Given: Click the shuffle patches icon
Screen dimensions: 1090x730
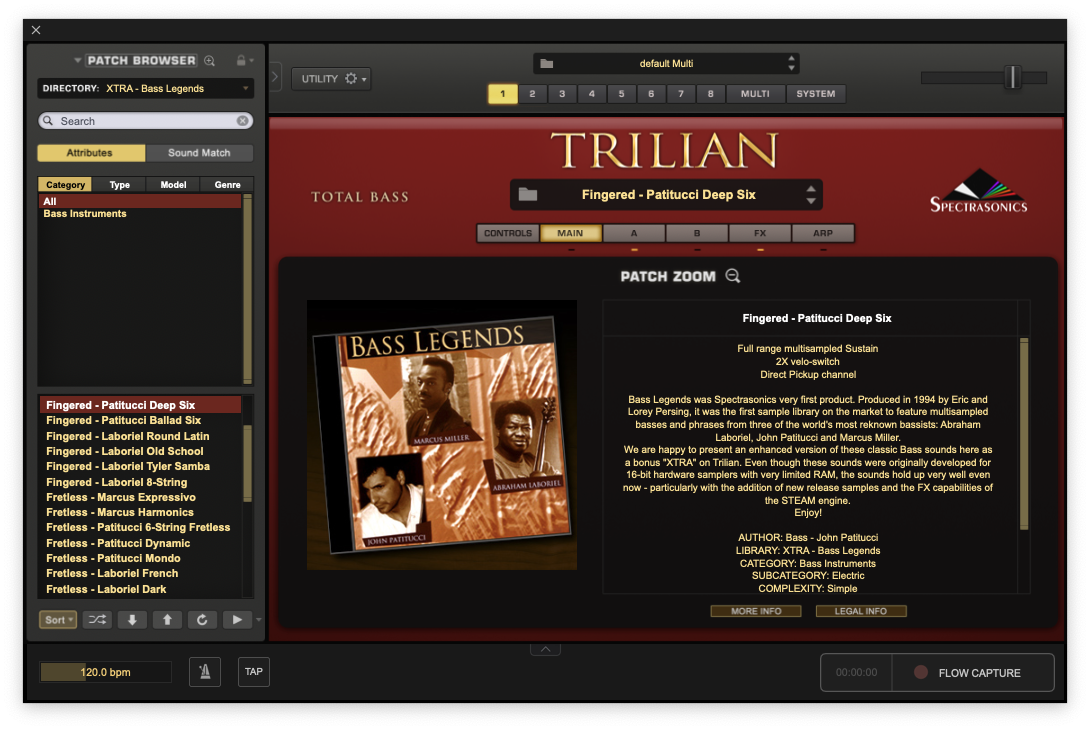Looking at the screenshot, I should tap(97, 619).
